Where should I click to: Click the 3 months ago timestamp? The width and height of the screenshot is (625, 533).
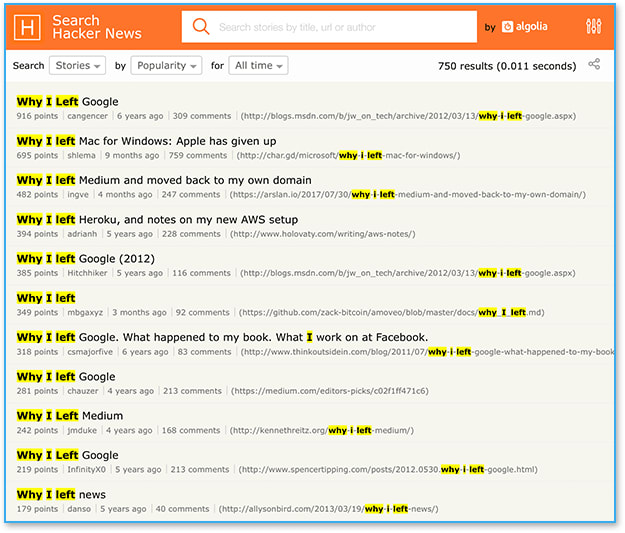(139, 313)
